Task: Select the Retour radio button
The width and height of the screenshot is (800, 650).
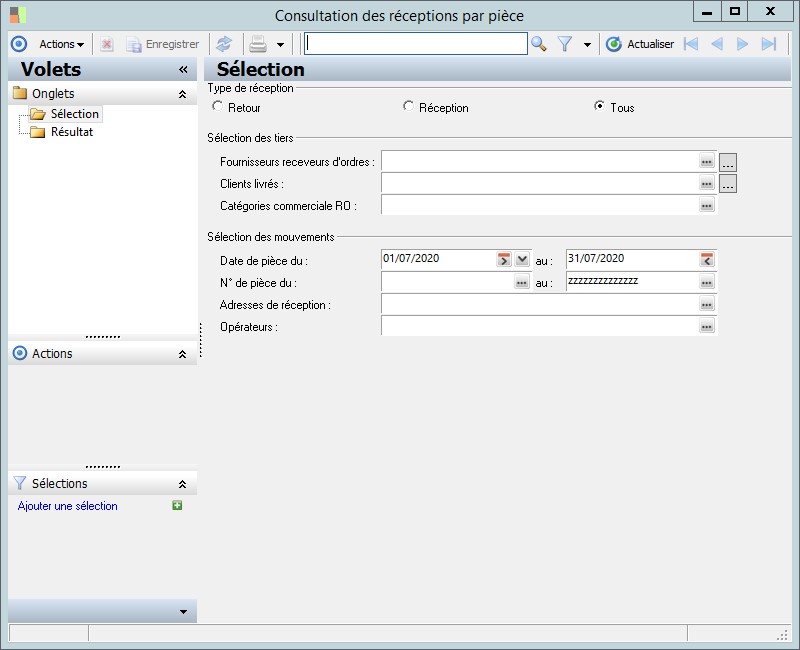Action: click(216, 106)
